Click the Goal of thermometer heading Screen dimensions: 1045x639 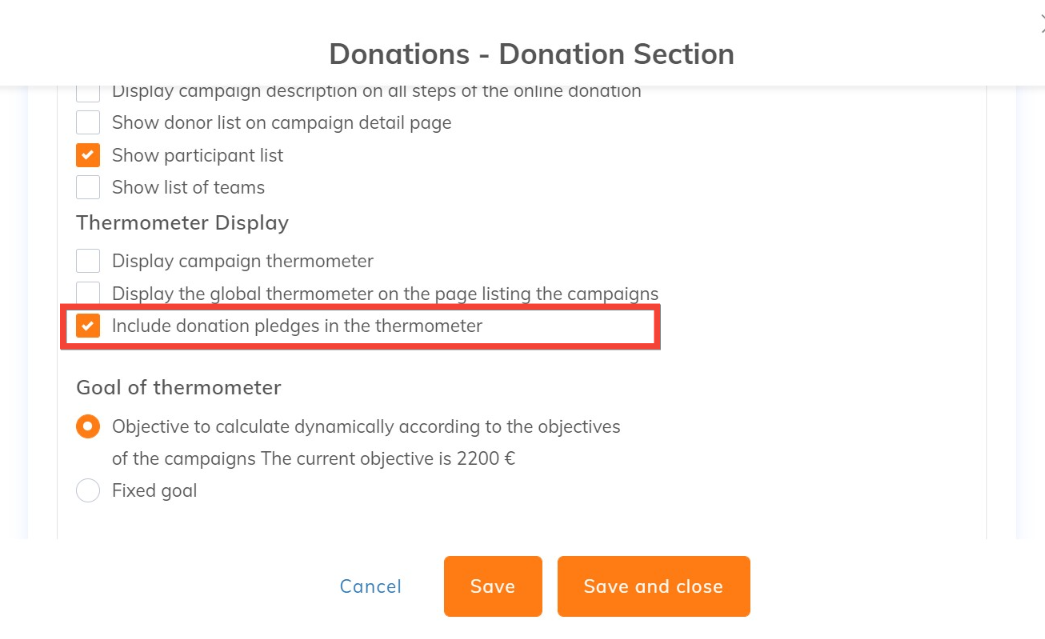pos(178,387)
